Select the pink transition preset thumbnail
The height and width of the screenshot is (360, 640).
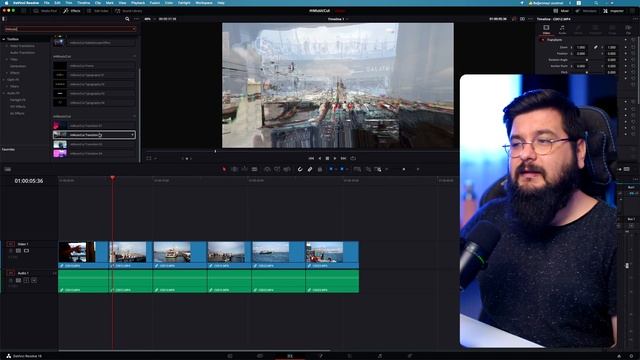click(60, 125)
